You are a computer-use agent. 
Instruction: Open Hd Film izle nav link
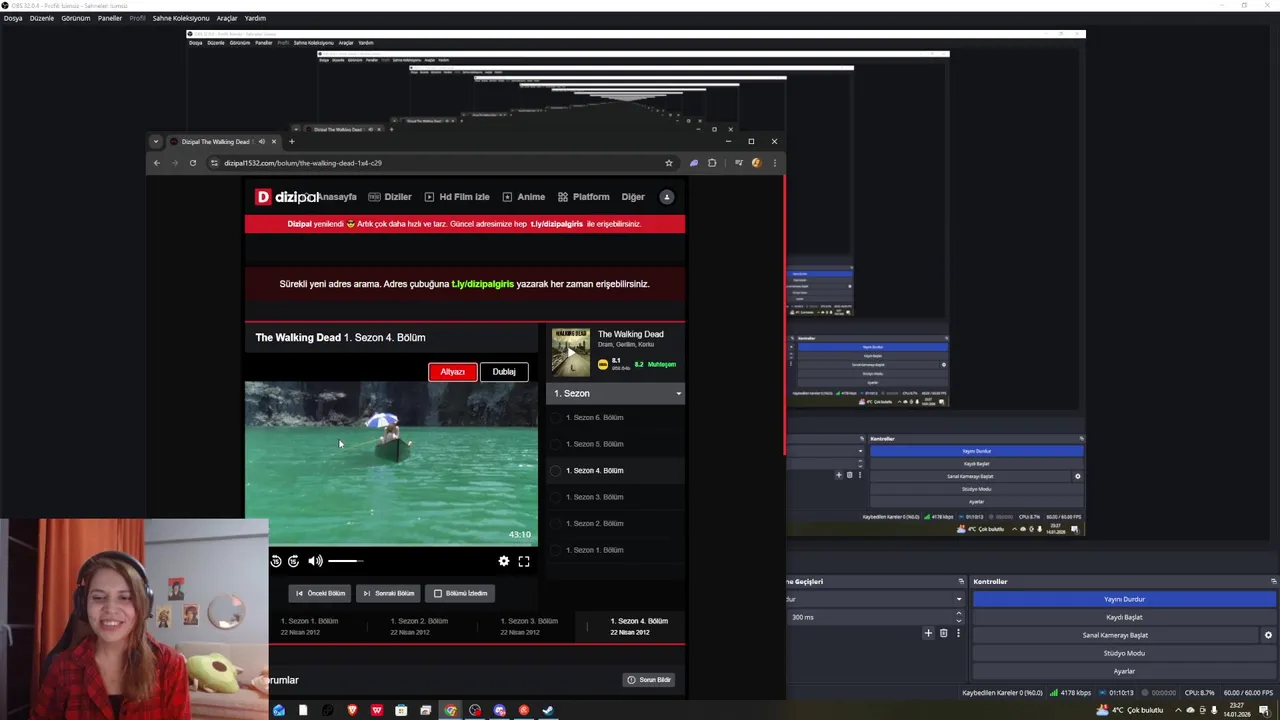point(457,197)
